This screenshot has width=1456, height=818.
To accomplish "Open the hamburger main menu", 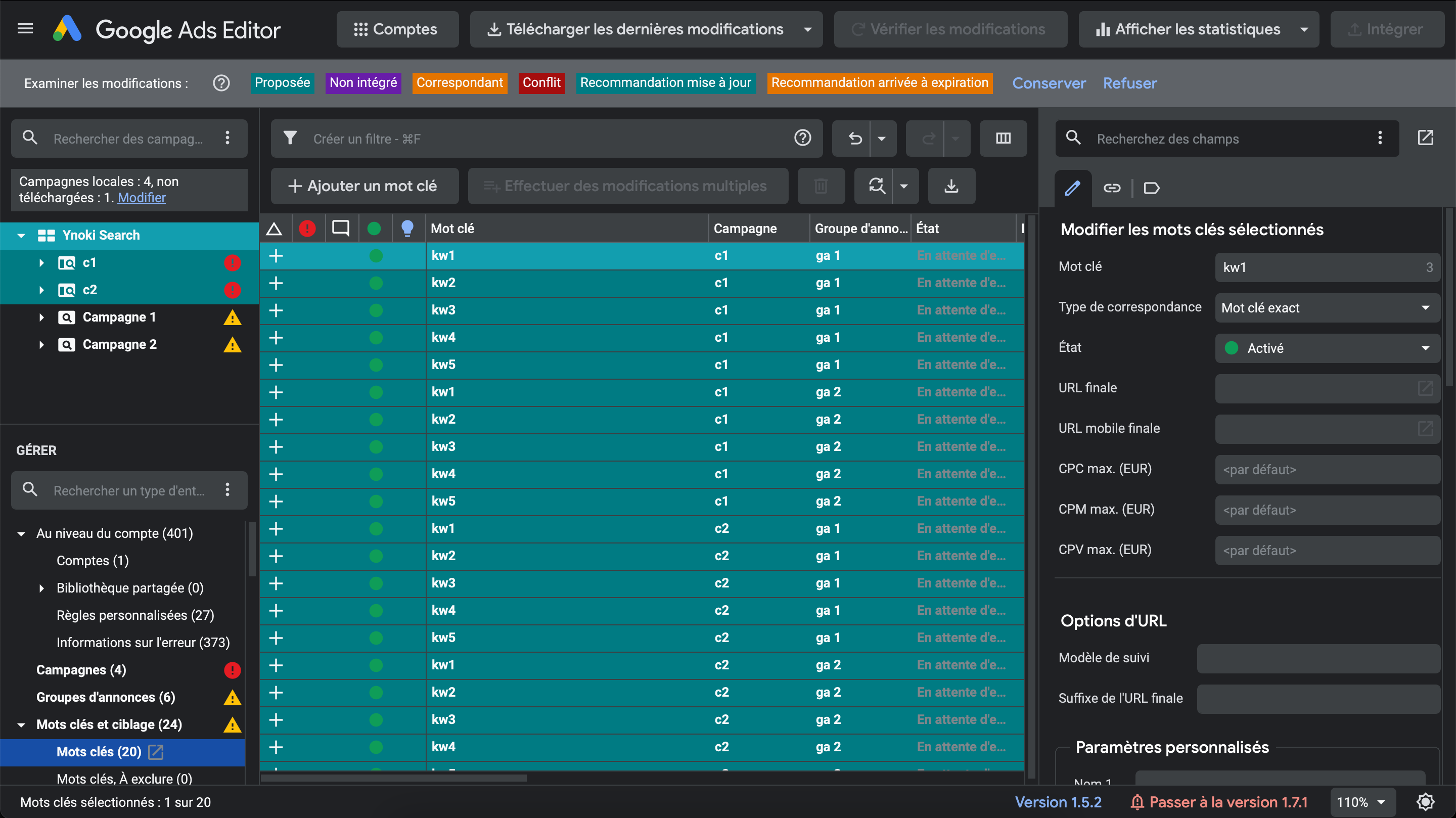I will 25,29.
